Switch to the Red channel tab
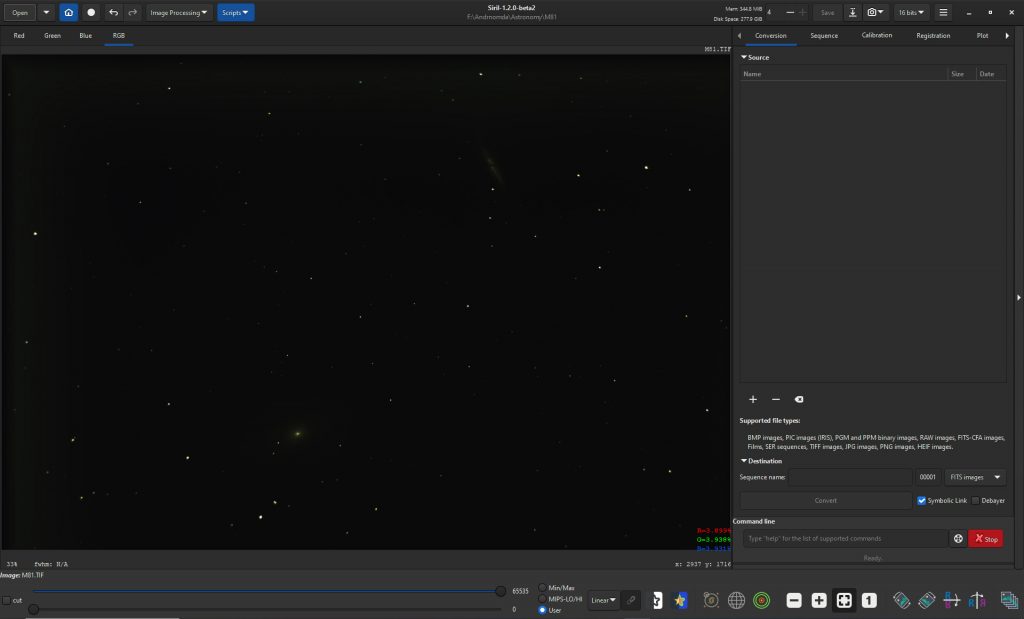The width and height of the screenshot is (1024, 619). [19, 36]
